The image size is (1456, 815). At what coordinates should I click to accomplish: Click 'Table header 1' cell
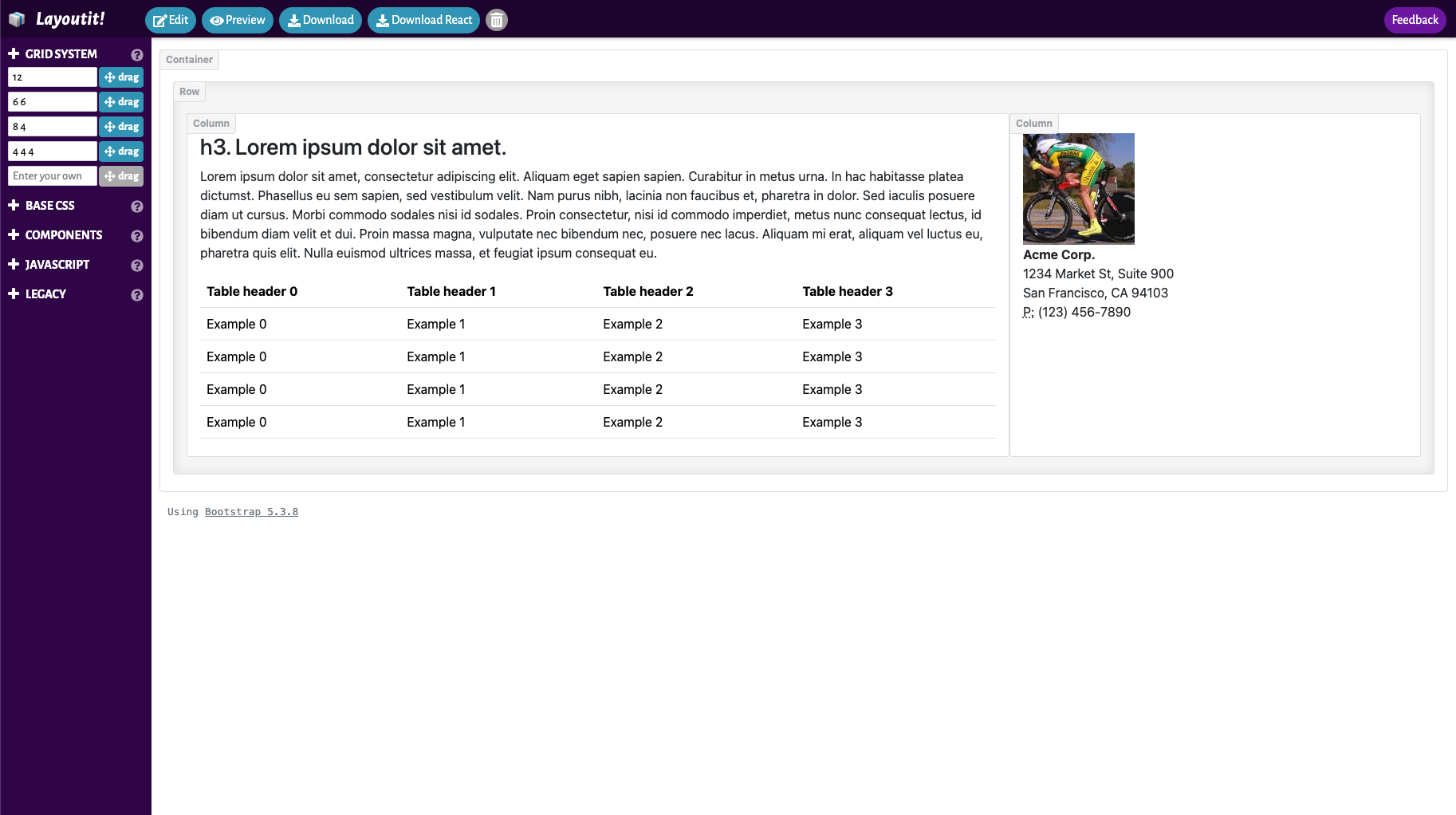pyautogui.click(x=451, y=292)
